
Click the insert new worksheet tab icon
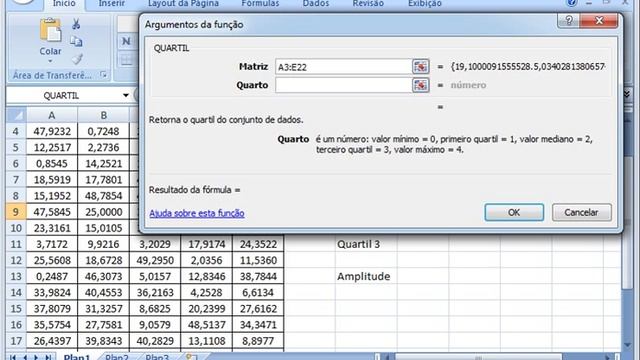click(x=190, y=356)
